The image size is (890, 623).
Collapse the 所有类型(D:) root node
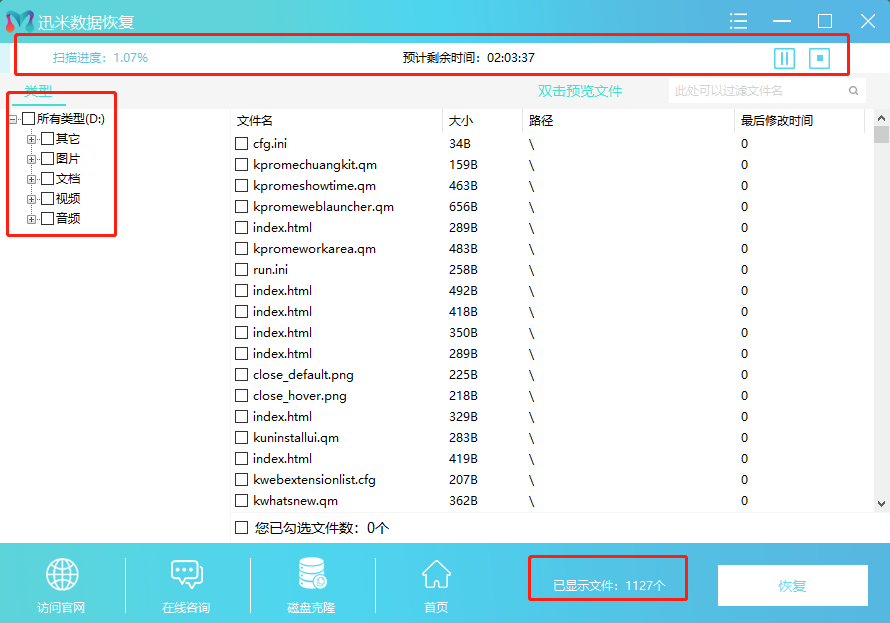pos(13,120)
